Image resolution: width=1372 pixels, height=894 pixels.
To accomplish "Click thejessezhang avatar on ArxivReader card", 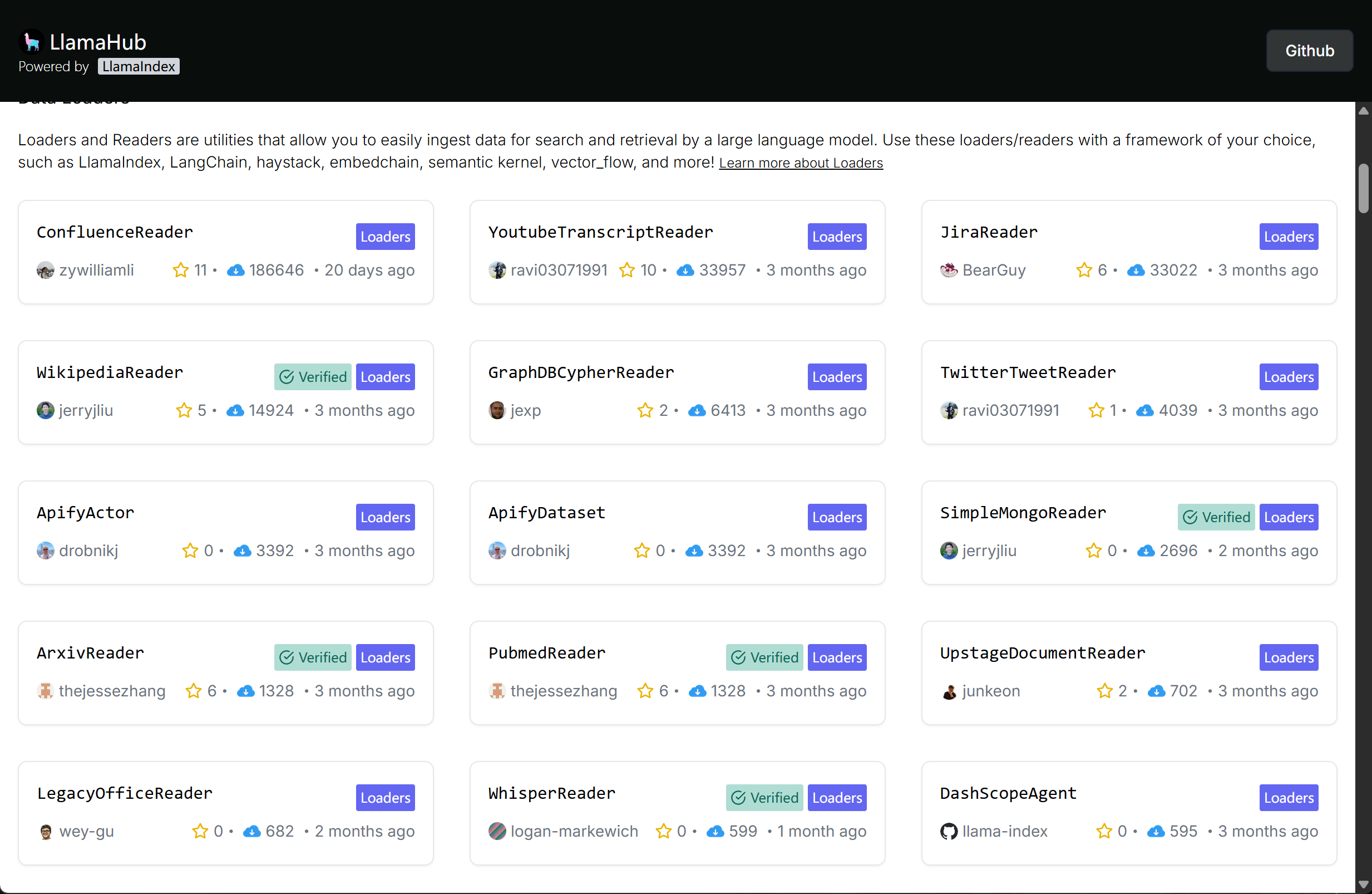I will 46,690.
